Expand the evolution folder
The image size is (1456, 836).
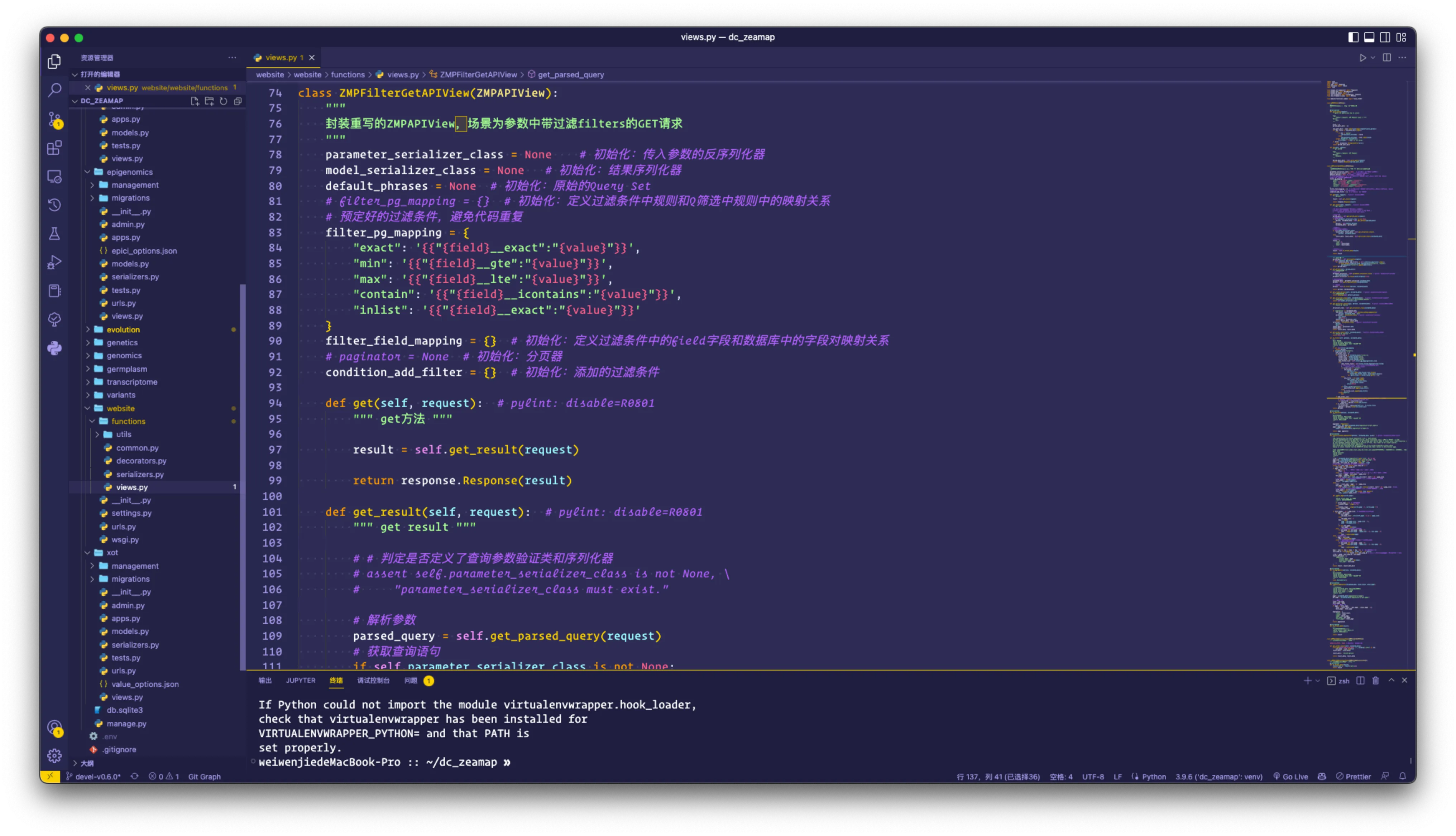[x=123, y=330]
